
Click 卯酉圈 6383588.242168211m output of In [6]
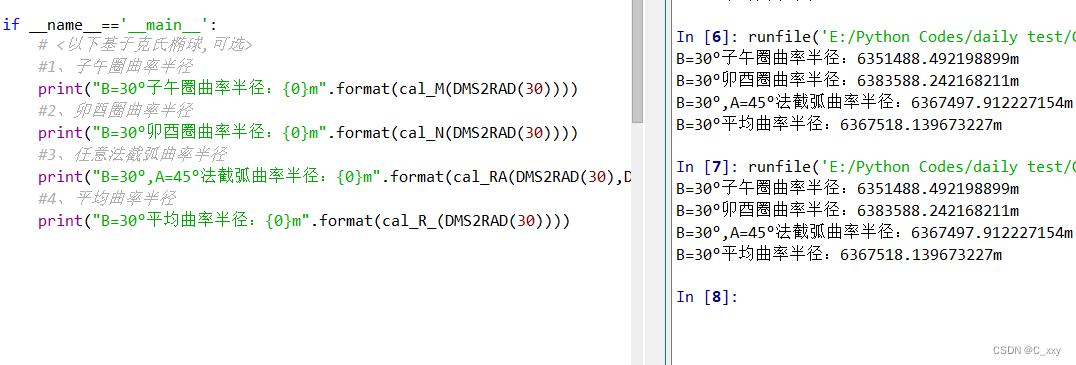pos(847,81)
